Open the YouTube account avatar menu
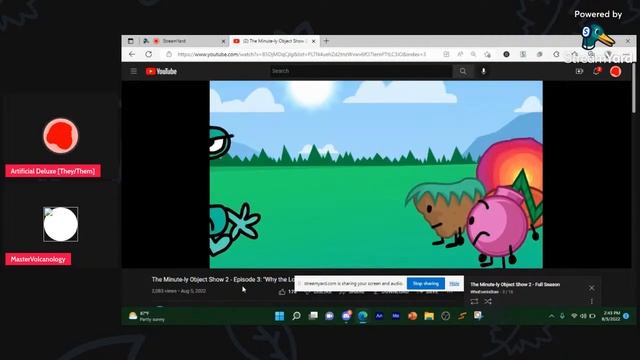The image size is (640, 360). (x=616, y=71)
